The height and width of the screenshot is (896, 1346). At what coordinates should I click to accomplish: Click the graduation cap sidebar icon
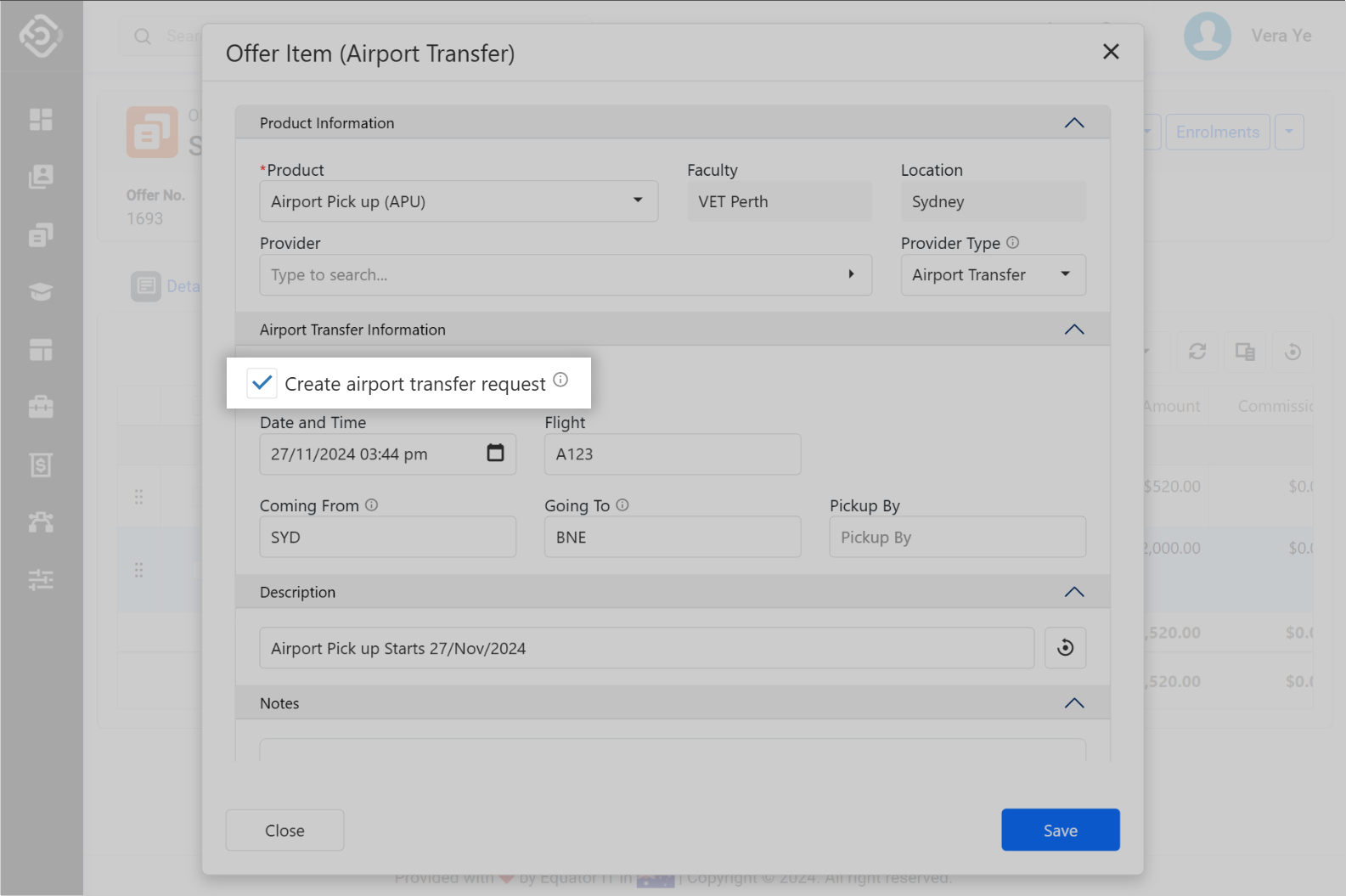41,292
